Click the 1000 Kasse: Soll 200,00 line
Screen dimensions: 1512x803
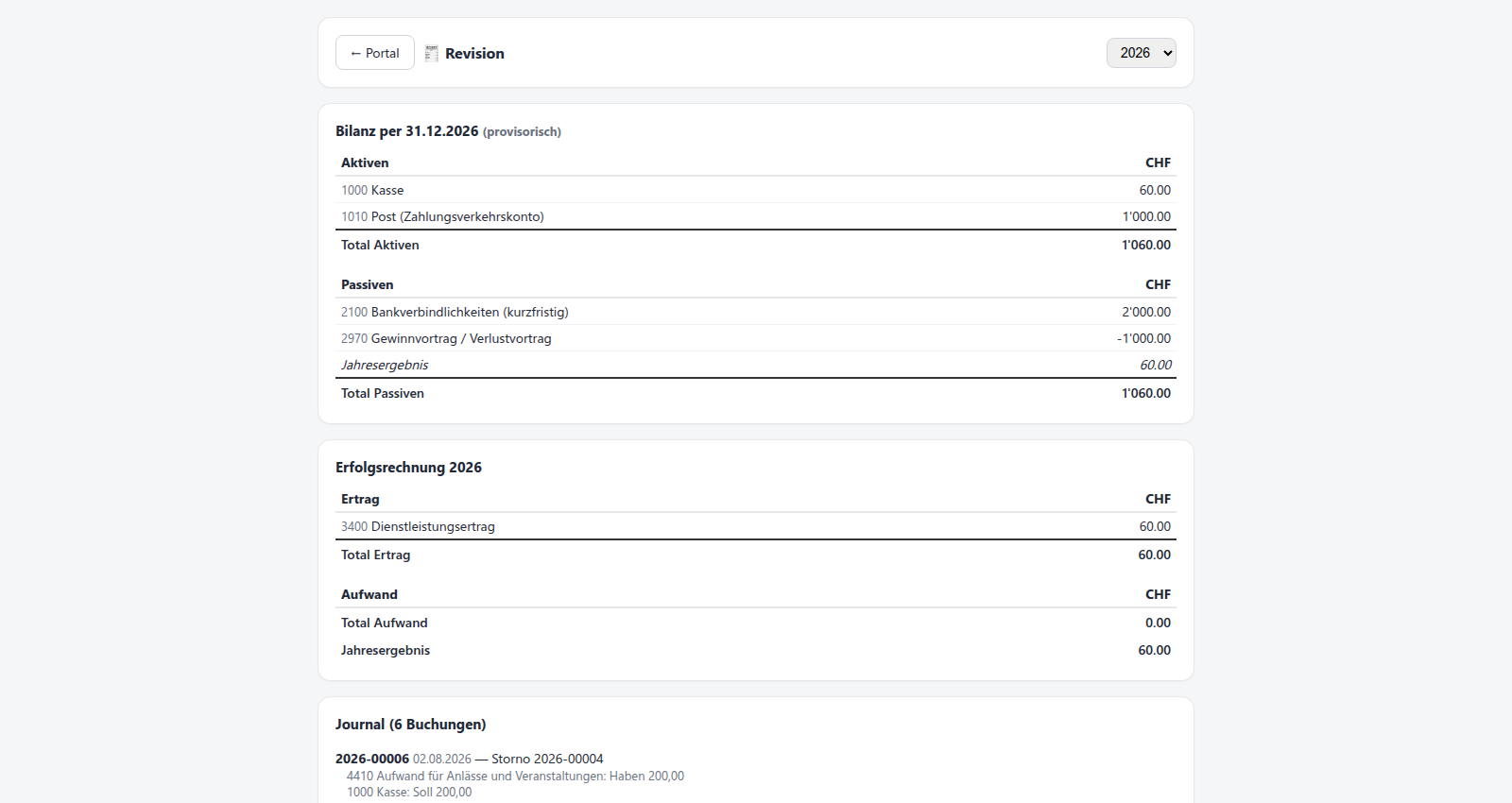pos(409,792)
